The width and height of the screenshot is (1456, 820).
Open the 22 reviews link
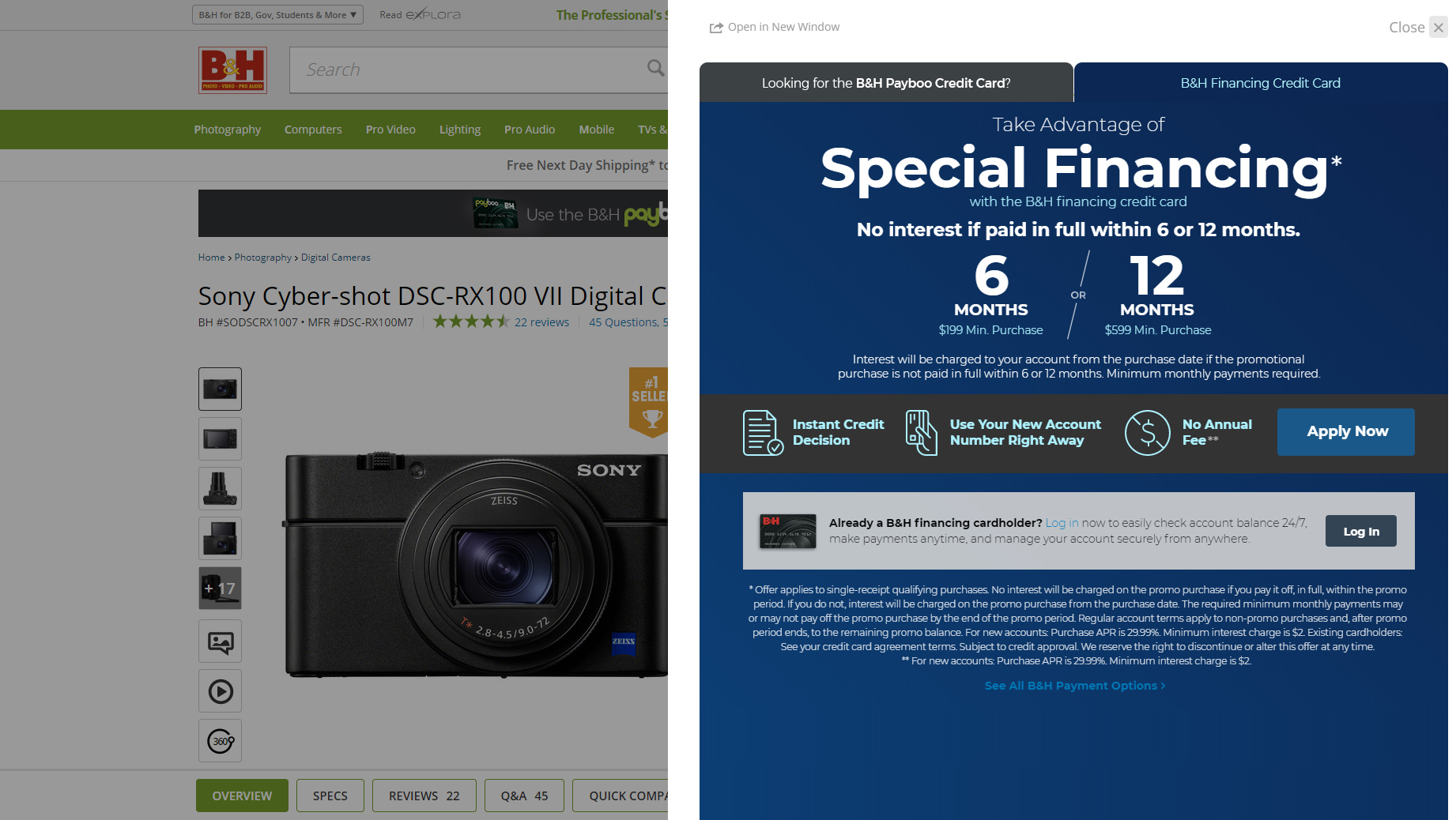tap(541, 322)
